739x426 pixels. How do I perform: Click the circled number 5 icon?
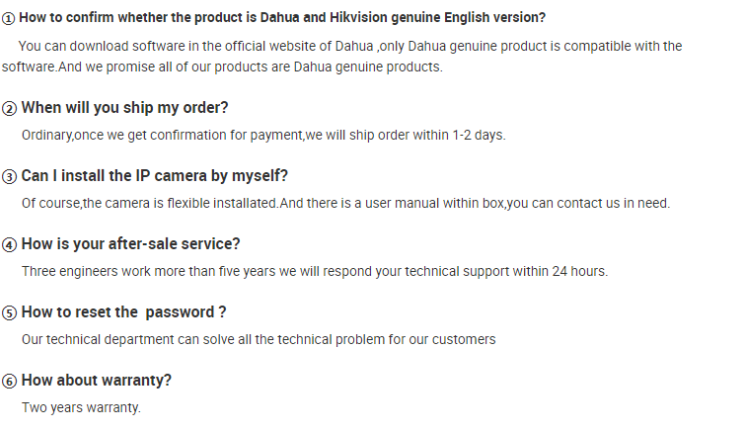(x=9, y=313)
